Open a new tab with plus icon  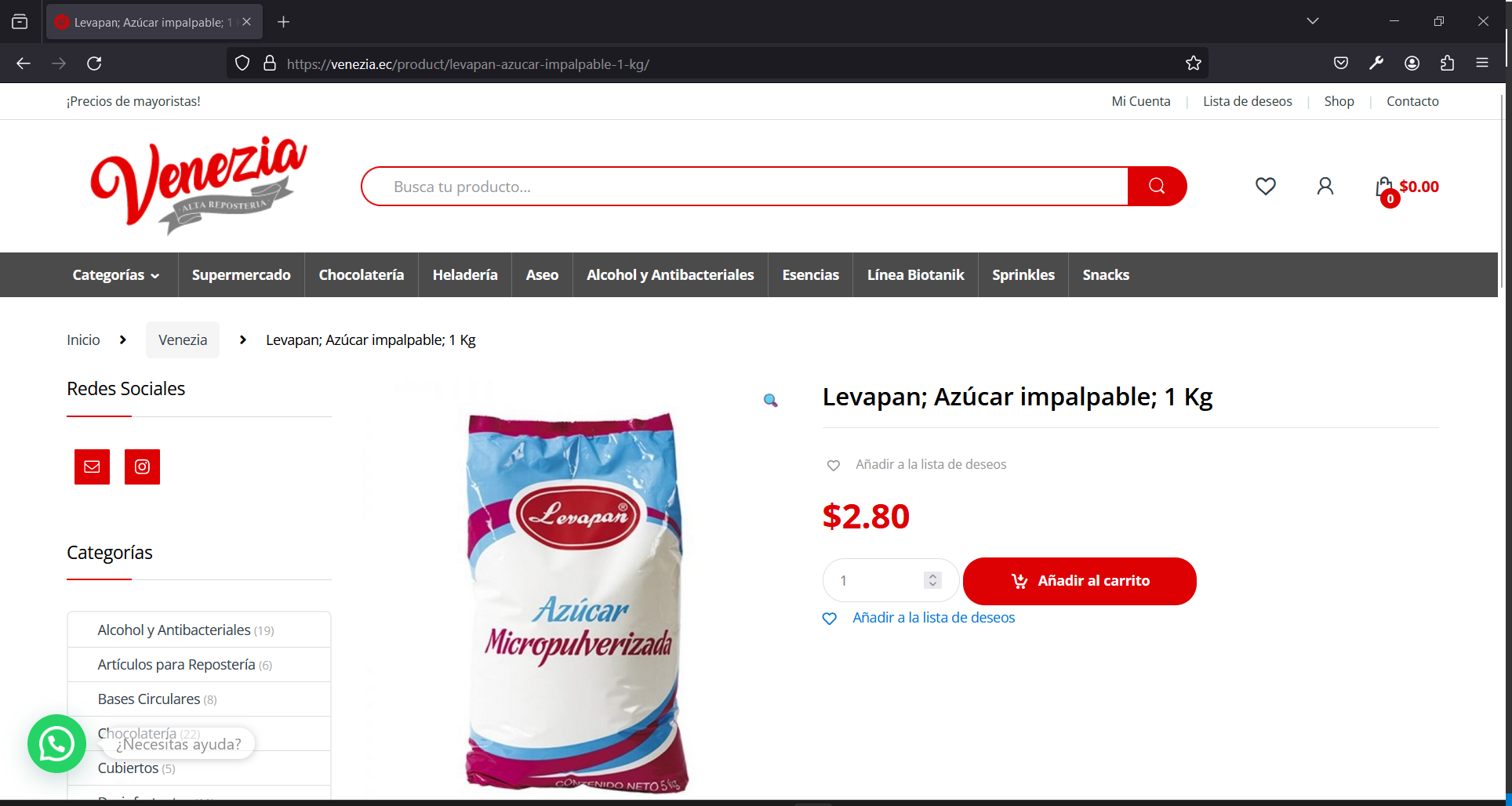(x=284, y=22)
